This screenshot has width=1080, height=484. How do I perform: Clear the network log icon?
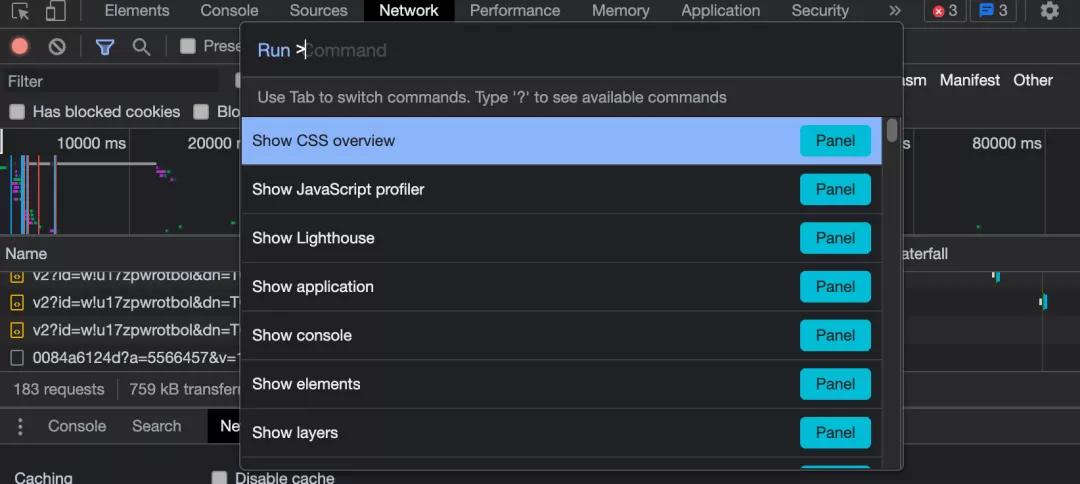(x=57, y=46)
